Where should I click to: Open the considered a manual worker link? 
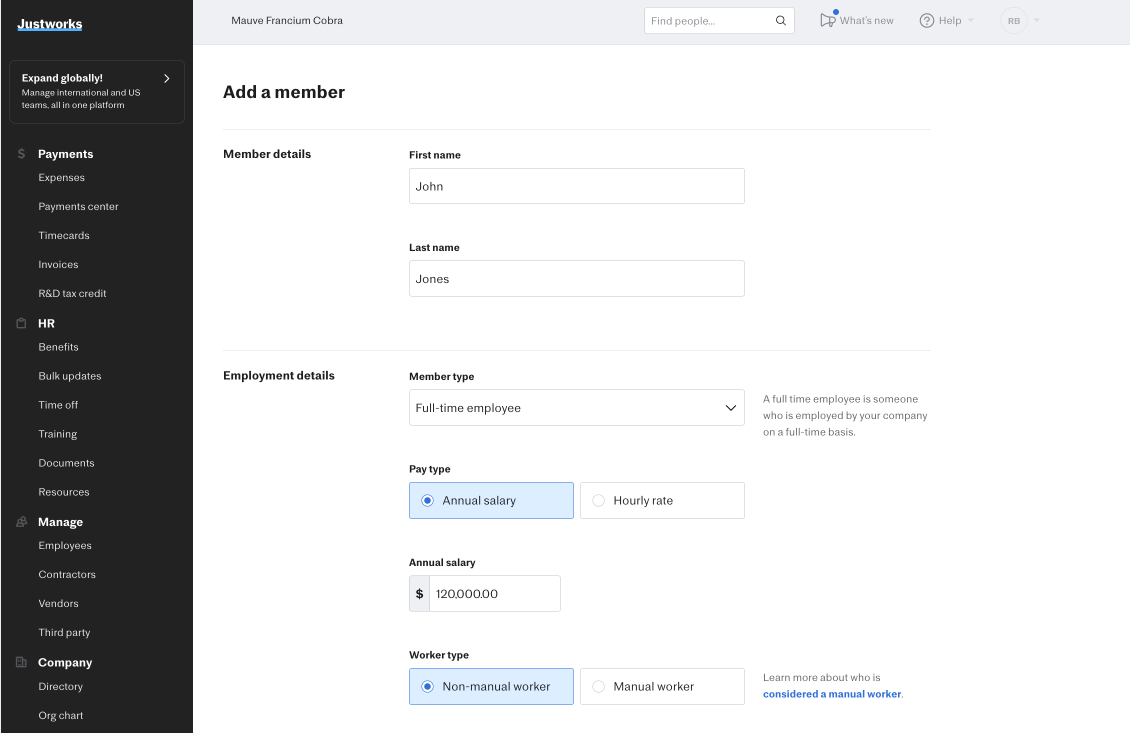(831, 694)
